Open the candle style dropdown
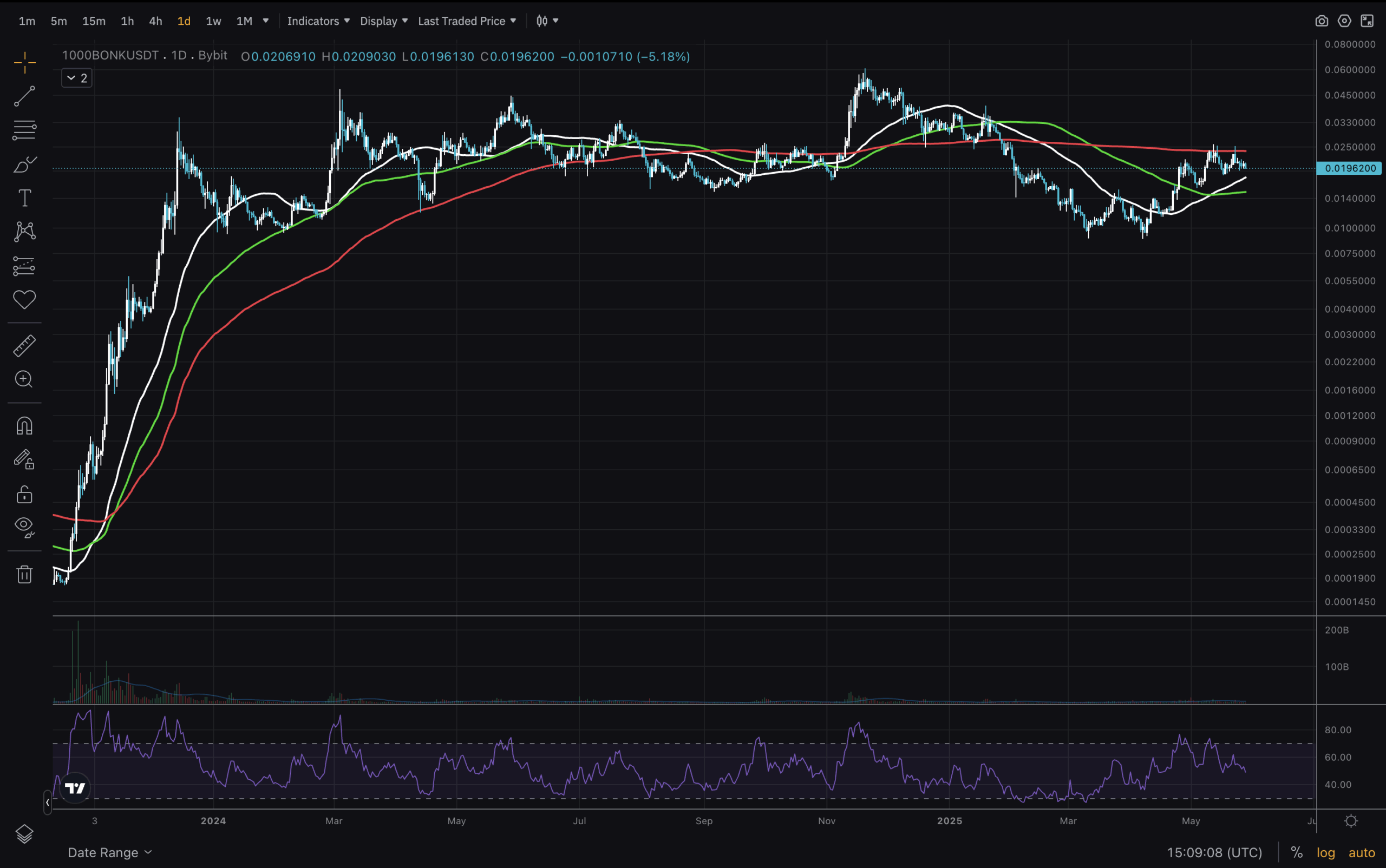The width and height of the screenshot is (1386, 868). coord(546,21)
